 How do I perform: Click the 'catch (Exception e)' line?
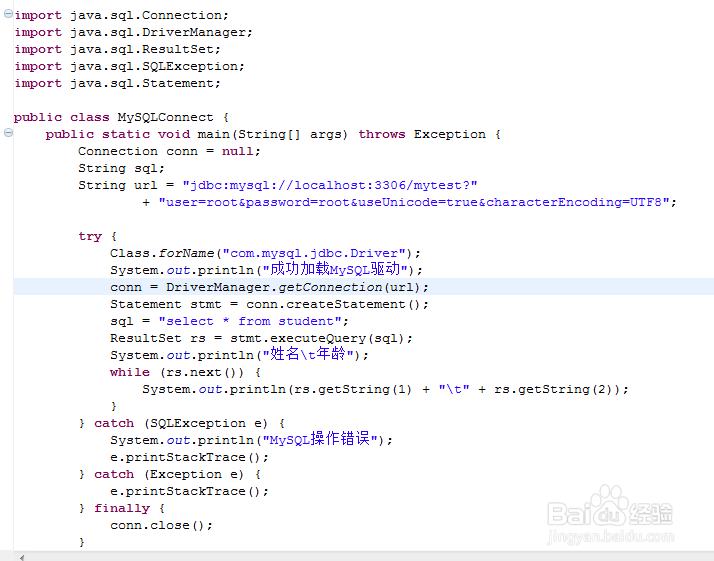point(169,474)
